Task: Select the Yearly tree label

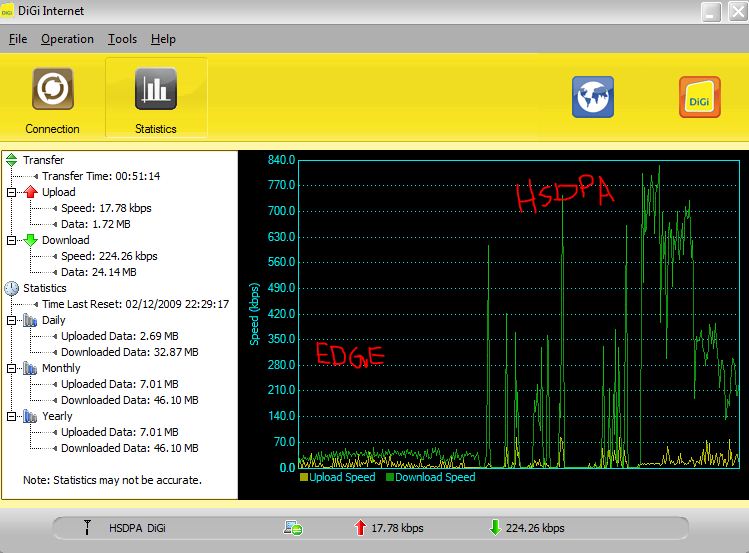Action: (57, 416)
